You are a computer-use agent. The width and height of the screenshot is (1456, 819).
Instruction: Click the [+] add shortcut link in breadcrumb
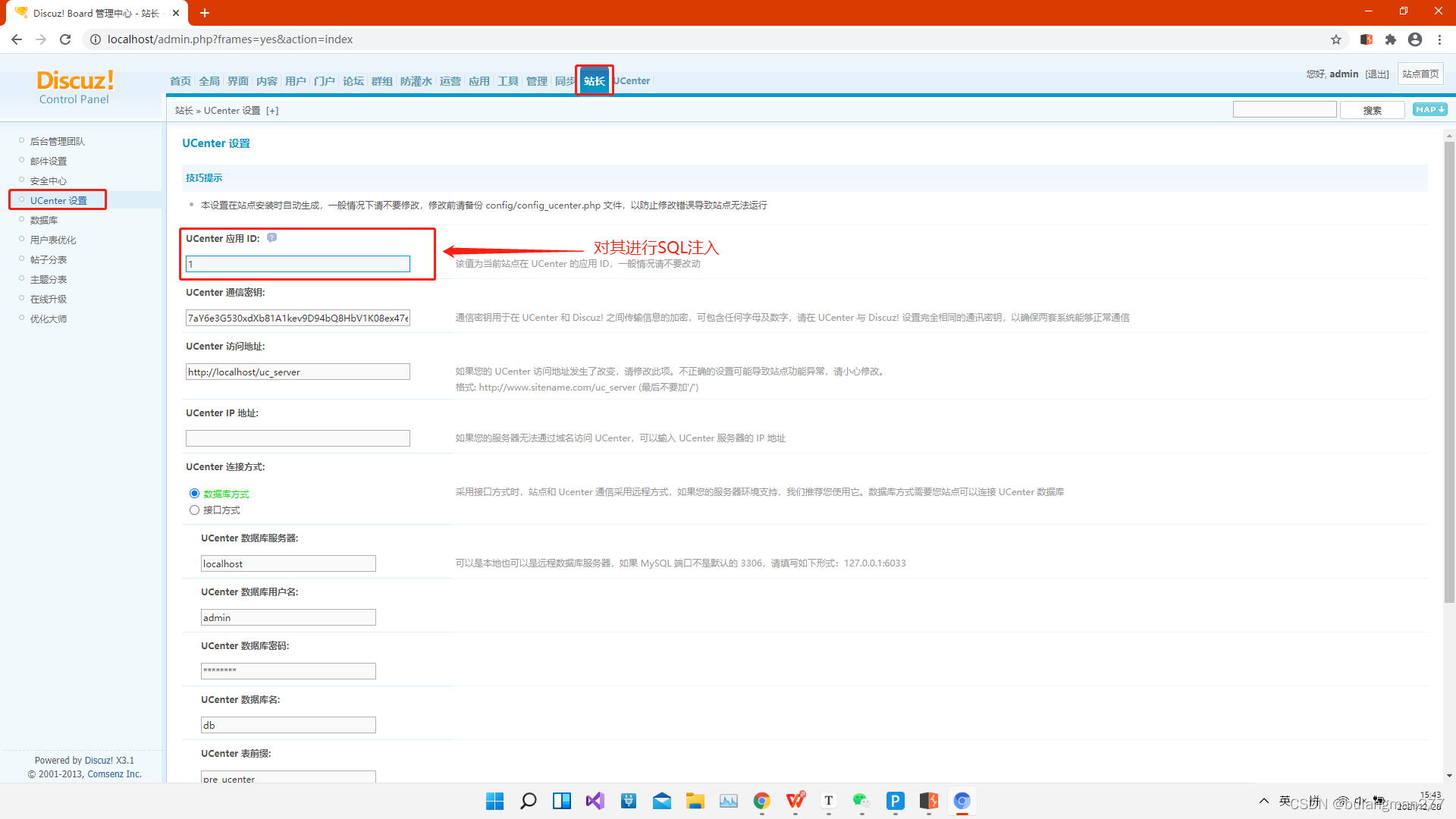(x=272, y=111)
